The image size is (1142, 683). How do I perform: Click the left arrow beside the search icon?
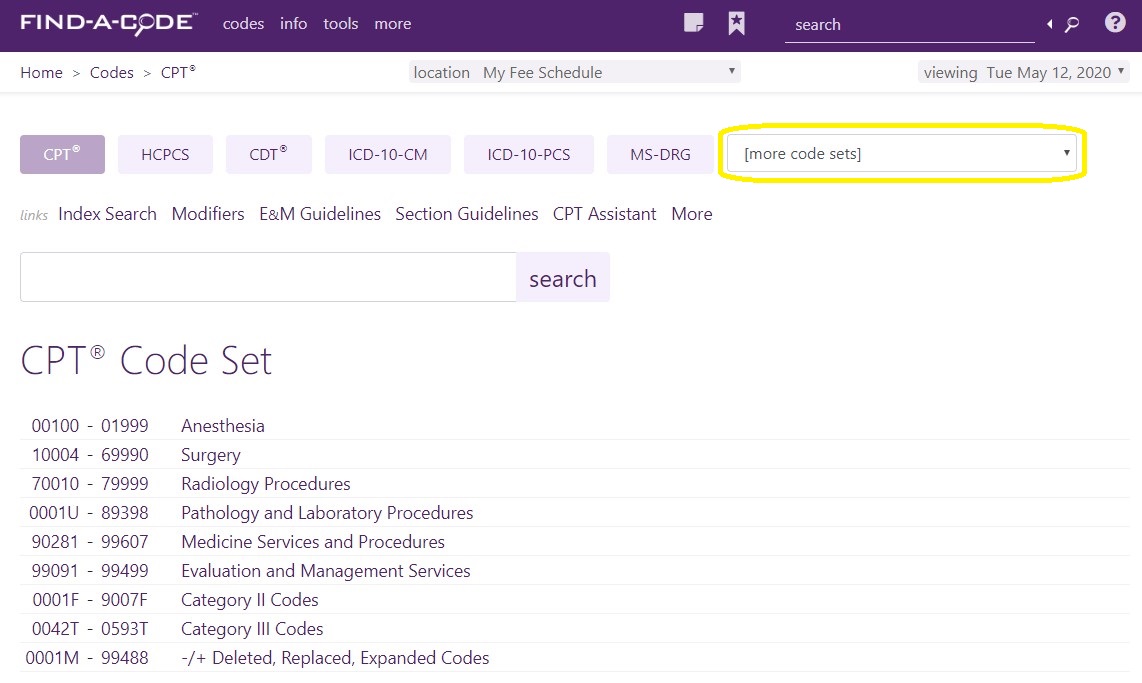[1050, 25]
